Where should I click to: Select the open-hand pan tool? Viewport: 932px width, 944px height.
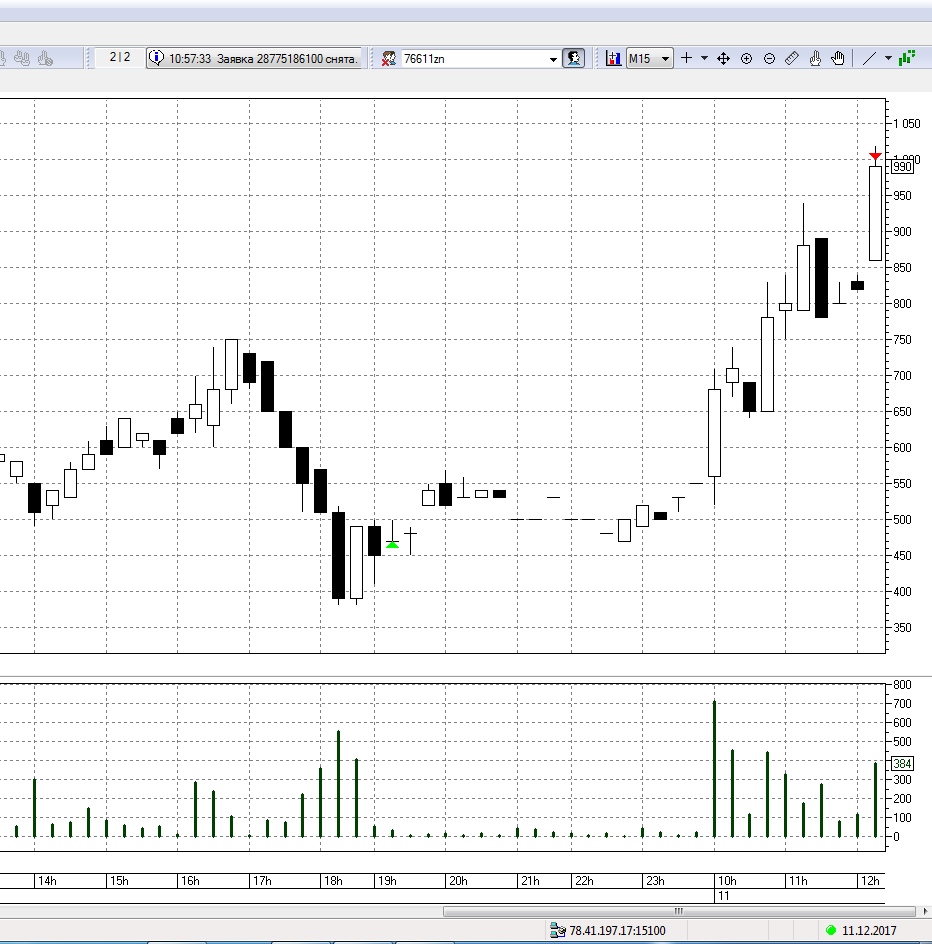[837, 58]
